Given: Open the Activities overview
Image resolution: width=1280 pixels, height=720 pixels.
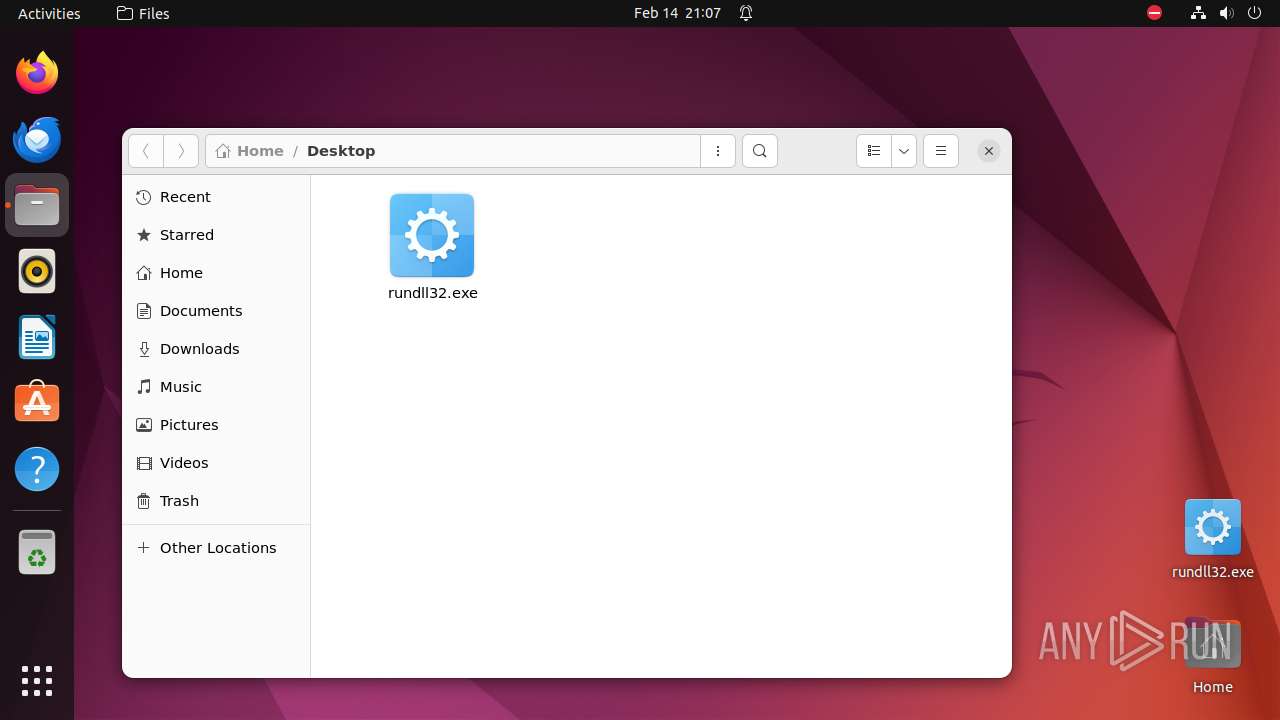Looking at the screenshot, I should pos(49,13).
